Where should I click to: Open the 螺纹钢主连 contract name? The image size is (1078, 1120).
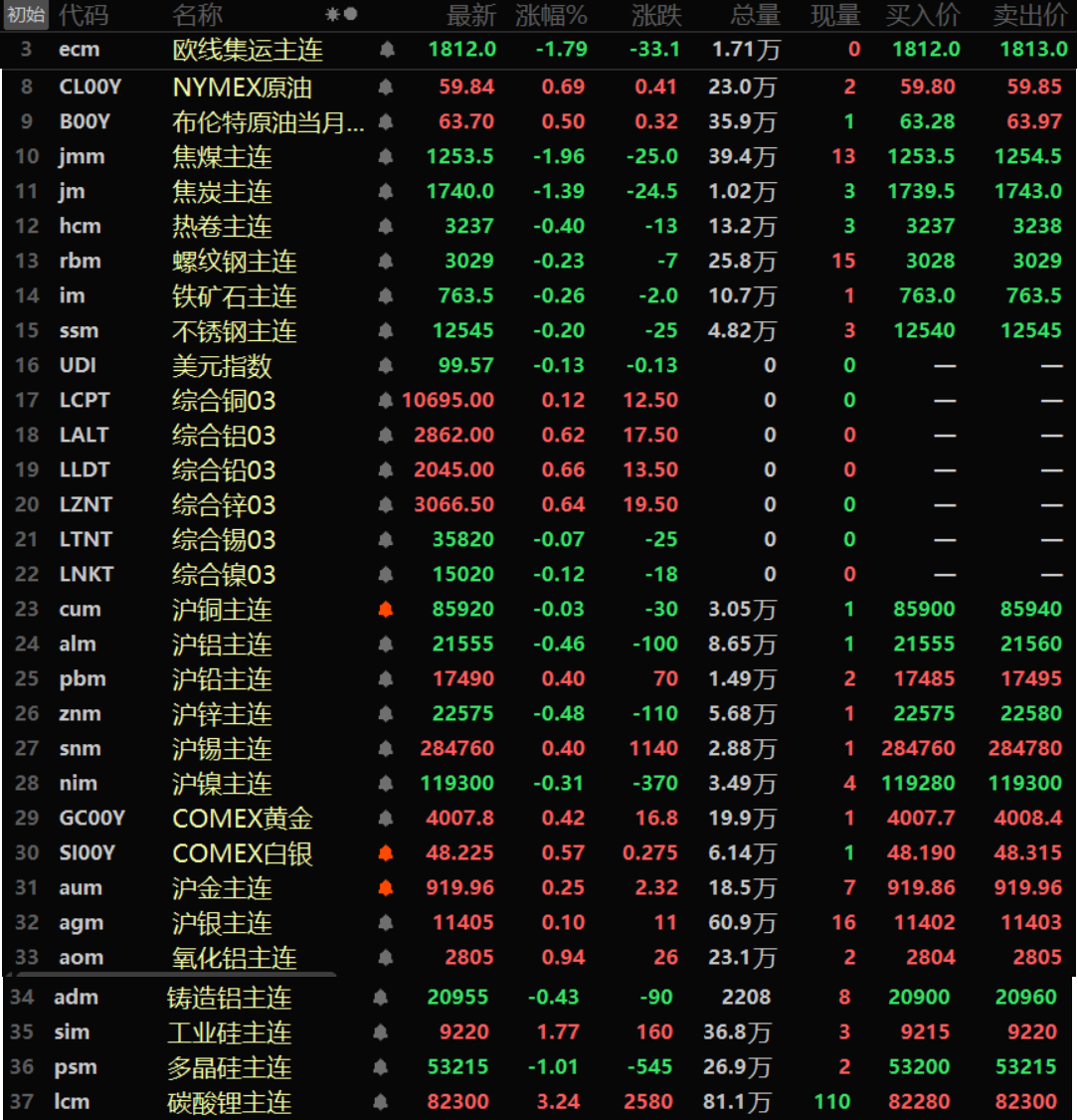pyautogui.click(x=235, y=262)
